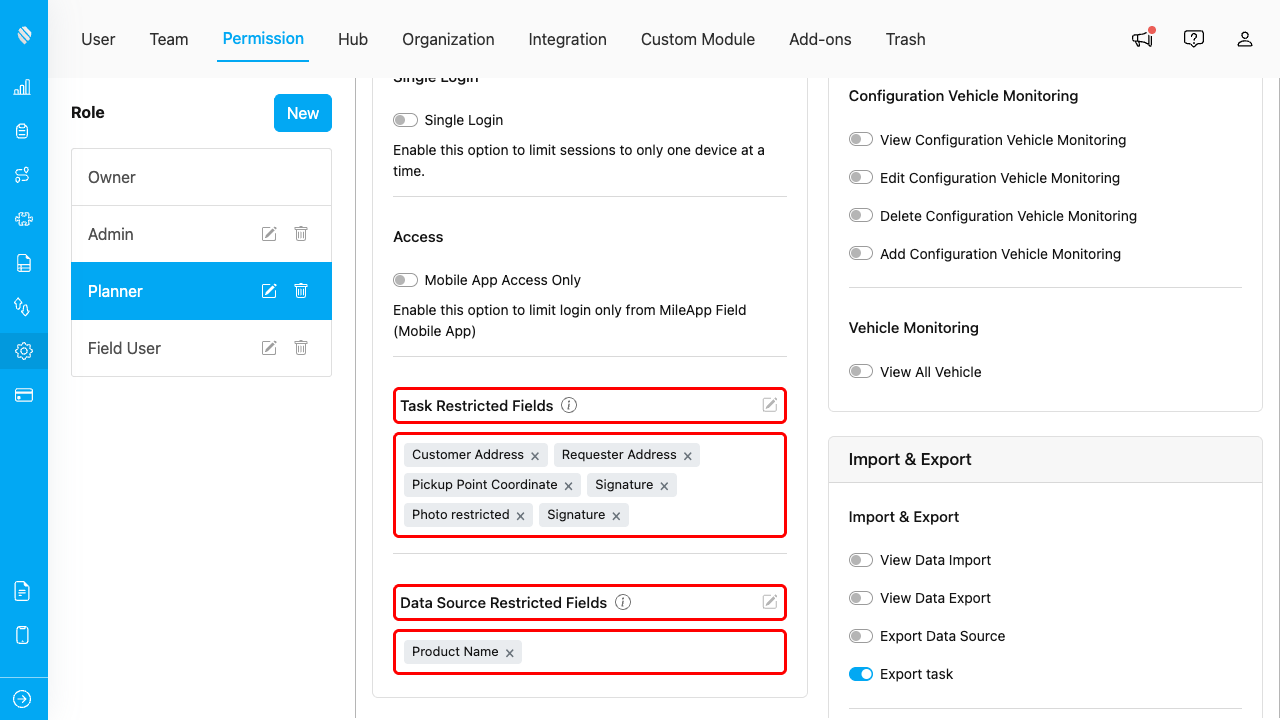Screen dimensions: 1280x720
Task: Toggle View All Vehicle permission
Action: click(x=860, y=370)
